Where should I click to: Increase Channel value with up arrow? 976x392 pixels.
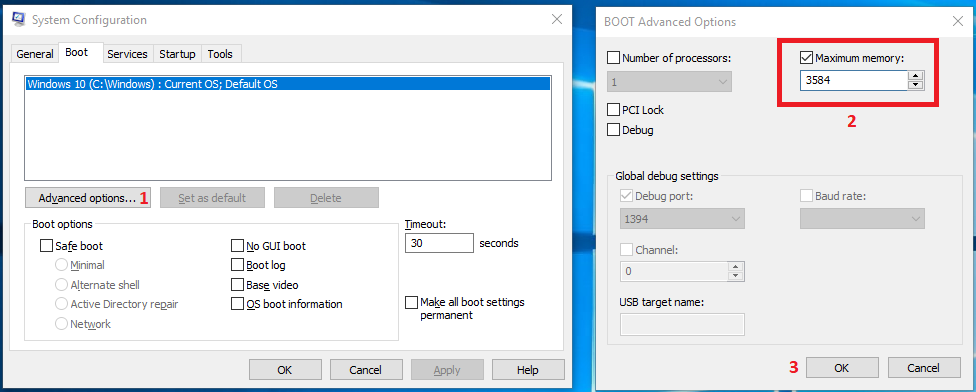click(x=736, y=266)
